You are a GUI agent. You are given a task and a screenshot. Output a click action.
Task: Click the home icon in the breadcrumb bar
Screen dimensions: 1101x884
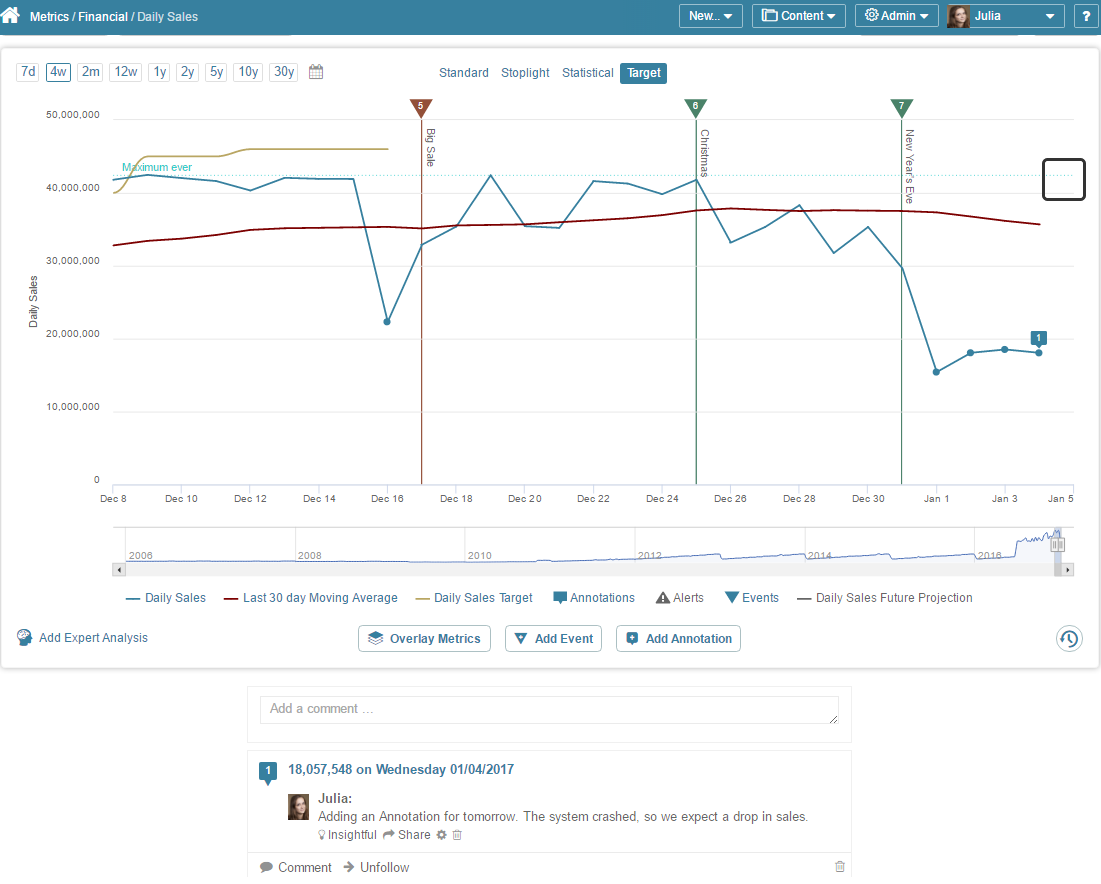(x=11, y=16)
